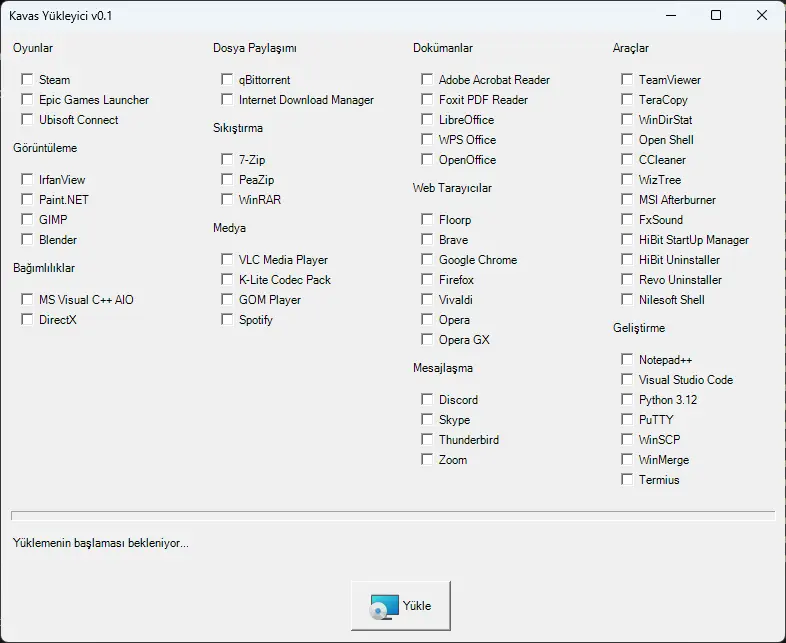Enable the Termius checkbox
The image size is (786, 643).
click(627, 480)
